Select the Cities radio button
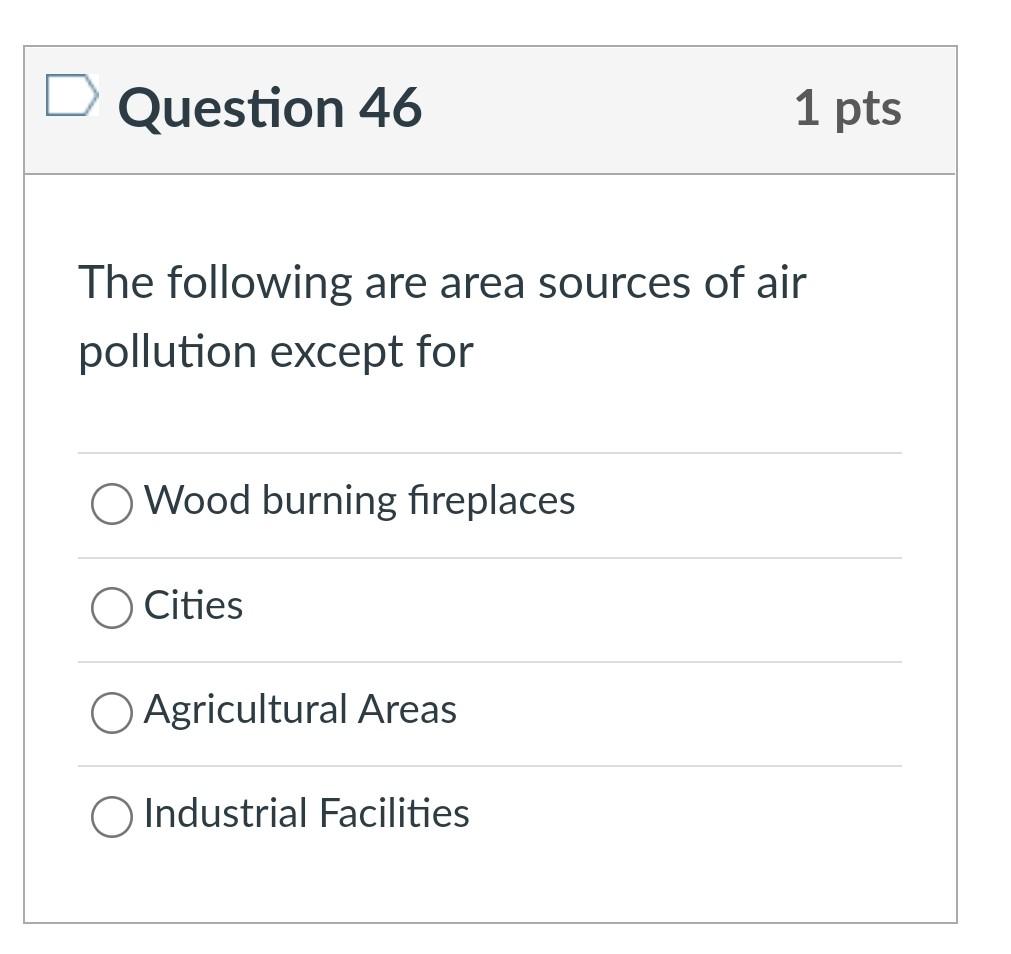 click(112, 607)
